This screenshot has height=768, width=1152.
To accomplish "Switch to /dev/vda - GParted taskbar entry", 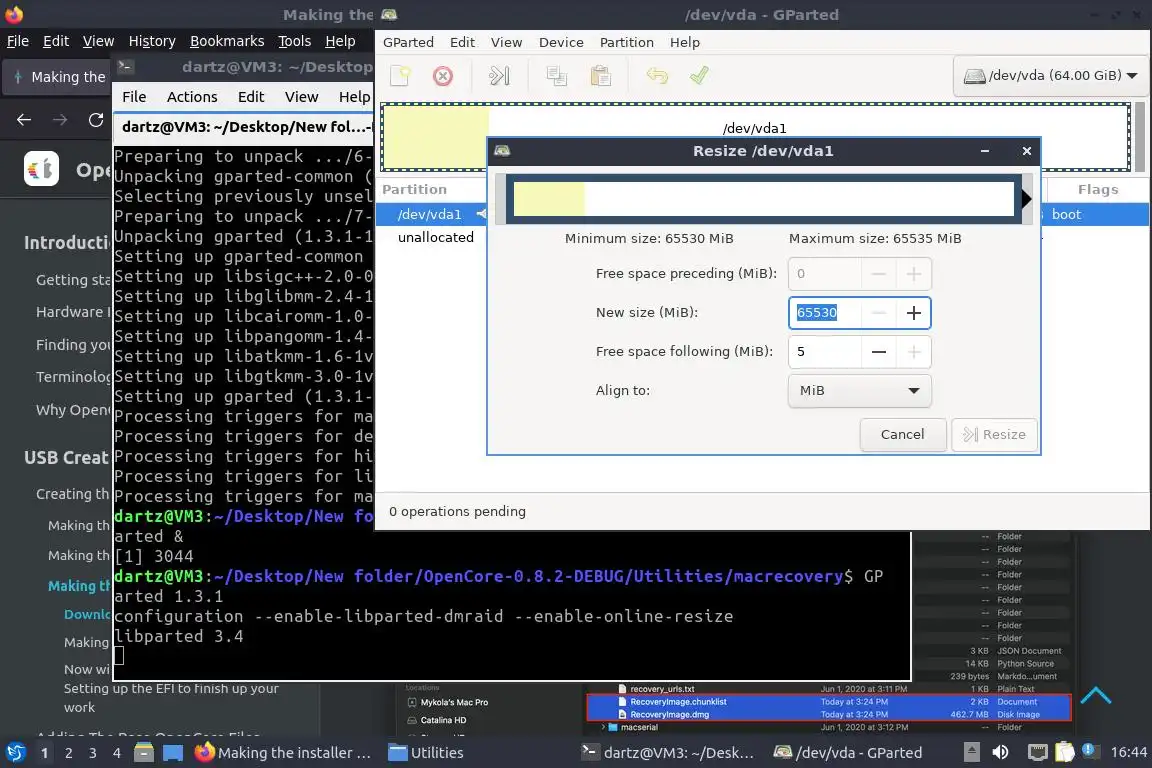I will click(x=848, y=753).
